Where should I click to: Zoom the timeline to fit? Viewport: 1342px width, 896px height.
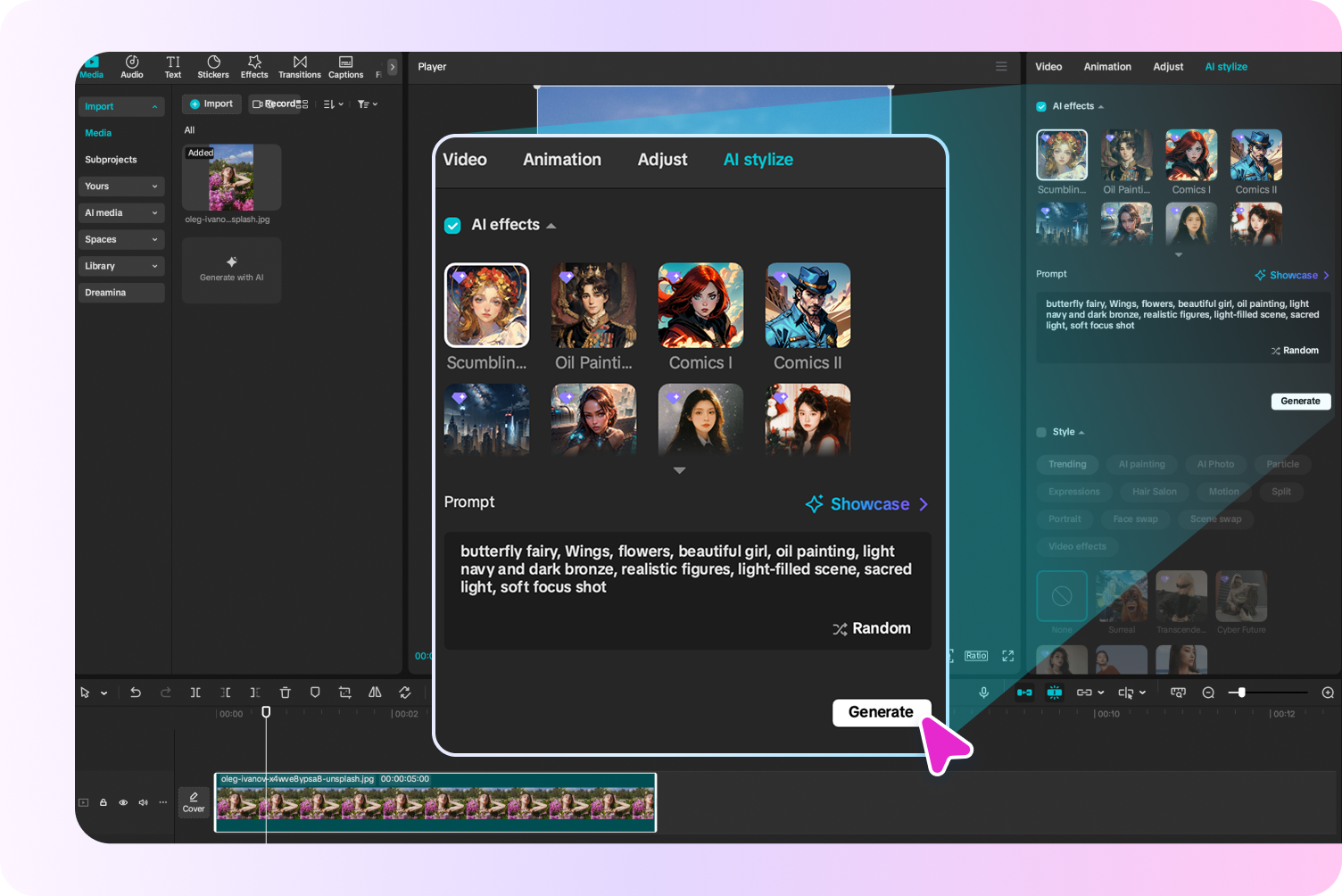[1178, 693]
